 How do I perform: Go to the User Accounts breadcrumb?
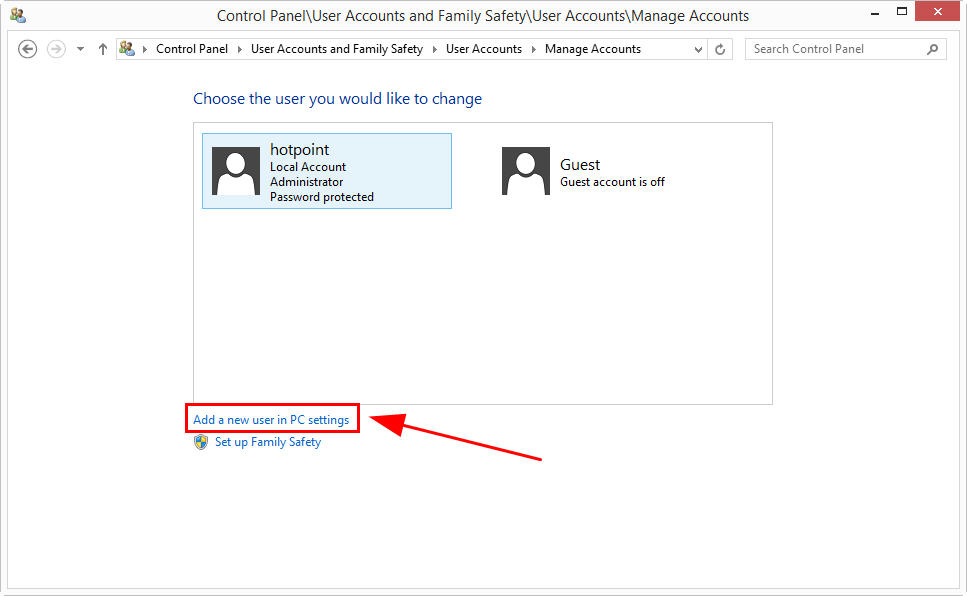click(x=484, y=49)
